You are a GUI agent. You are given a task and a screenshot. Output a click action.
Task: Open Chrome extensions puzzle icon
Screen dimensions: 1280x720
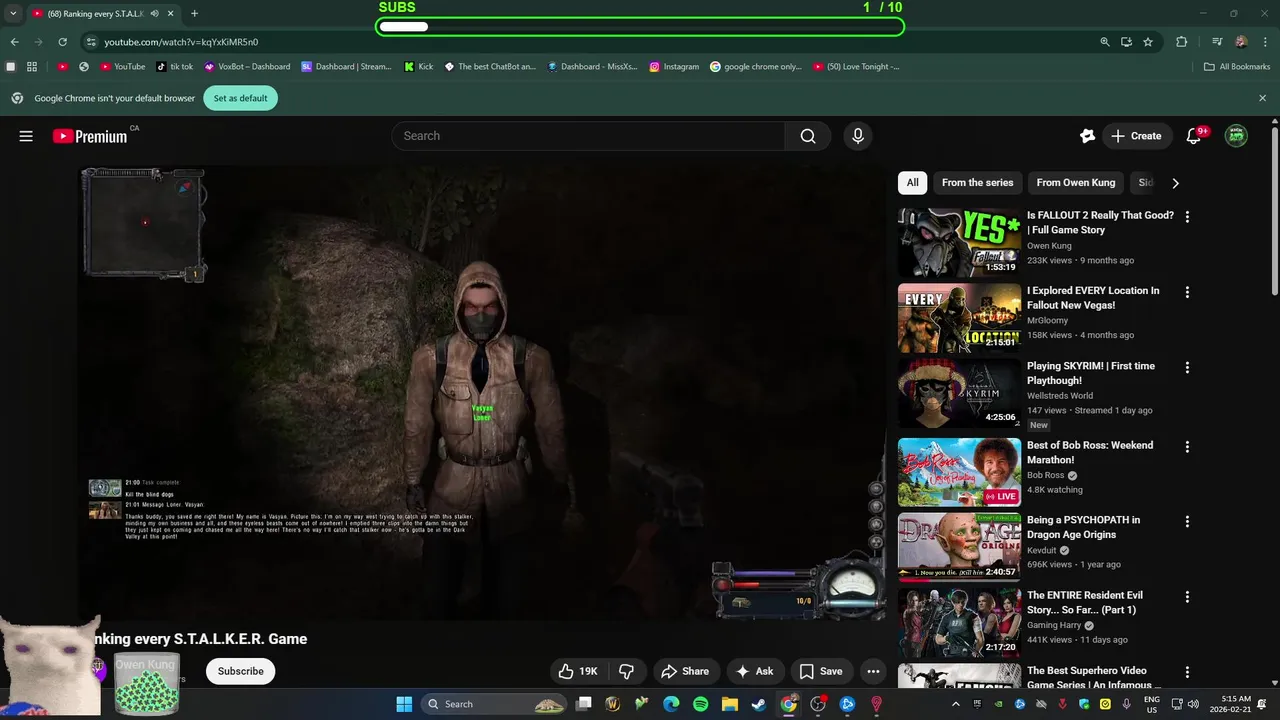1181,42
